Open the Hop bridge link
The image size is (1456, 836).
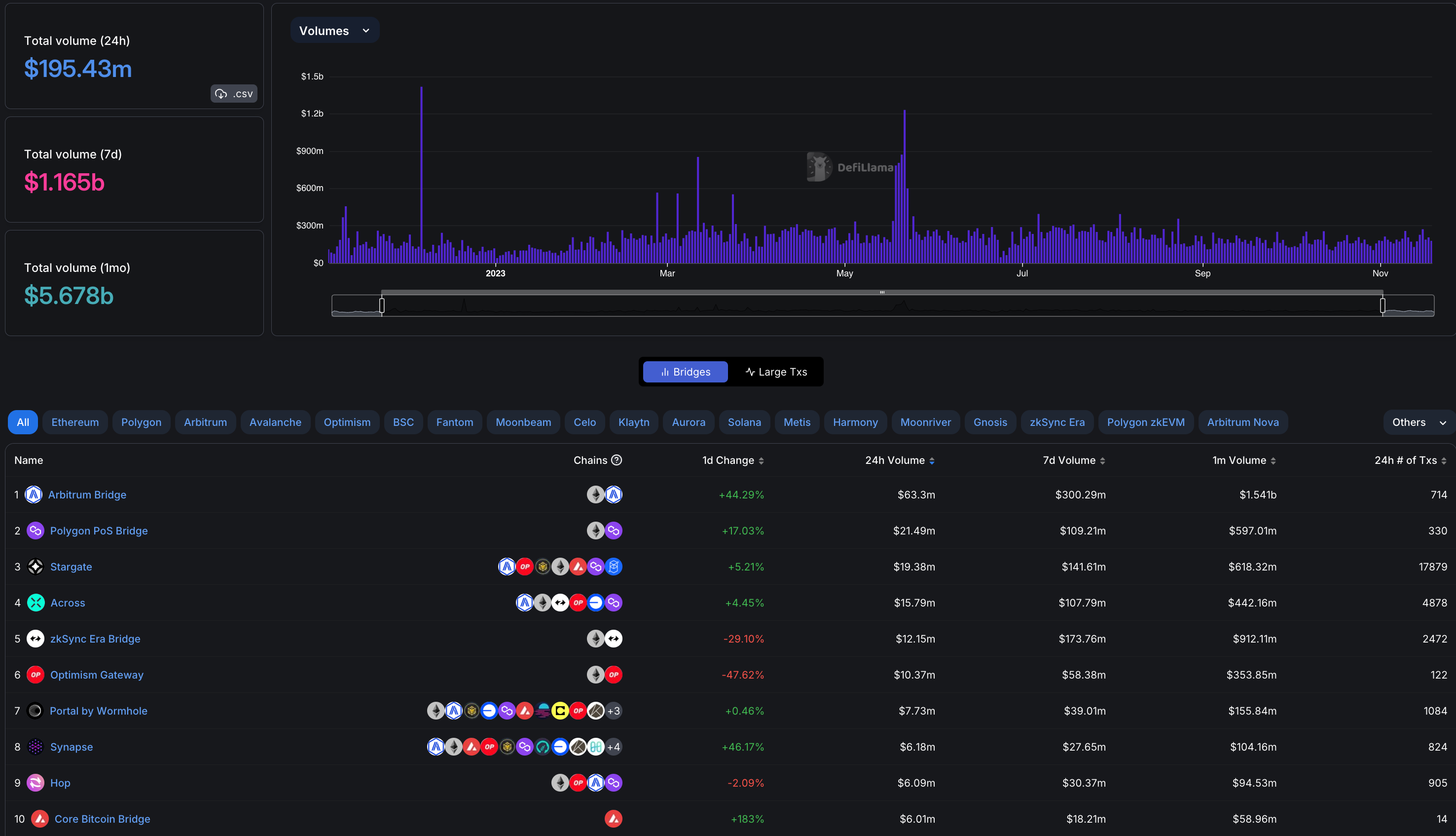pyautogui.click(x=60, y=783)
